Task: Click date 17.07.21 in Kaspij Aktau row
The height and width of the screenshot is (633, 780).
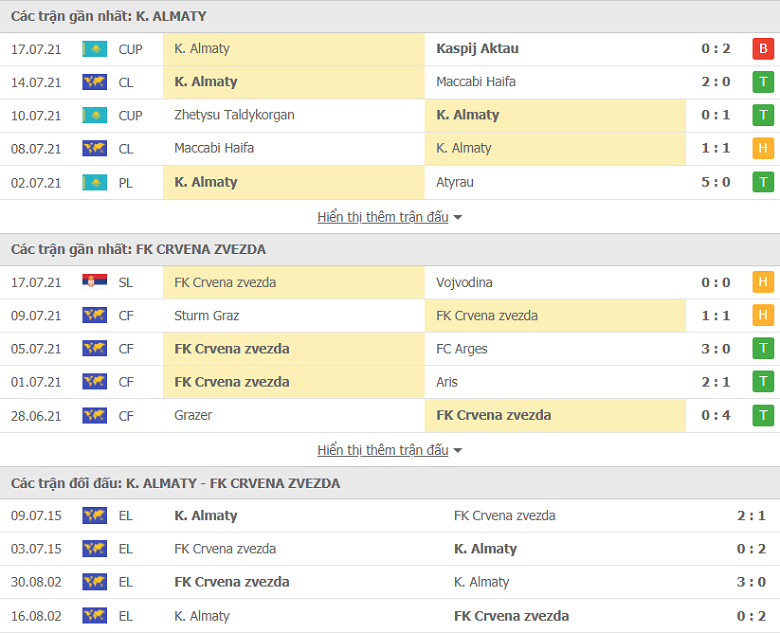Action: click(x=36, y=49)
